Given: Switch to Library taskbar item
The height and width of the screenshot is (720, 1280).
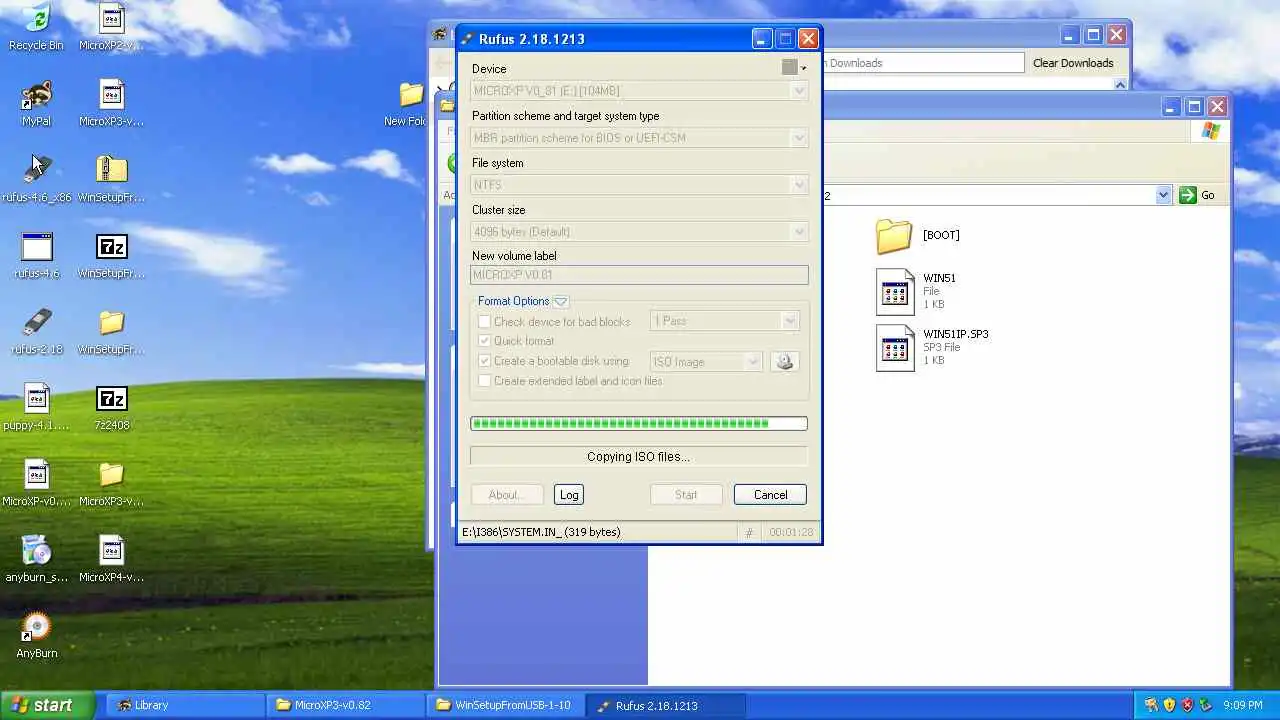Looking at the screenshot, I should [185, 705].
